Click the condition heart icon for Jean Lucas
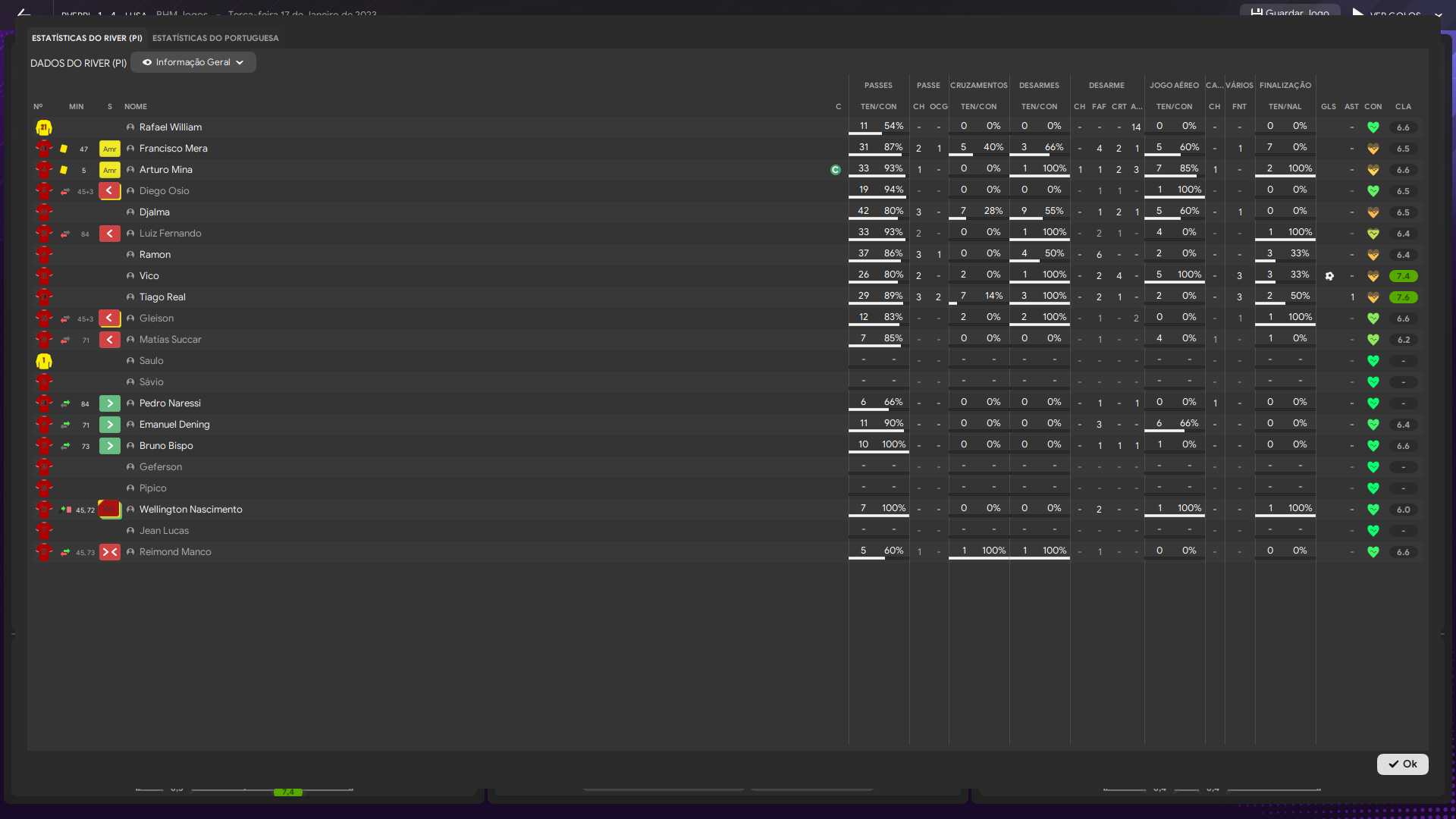This screenshot has width=1456, height=819. click(x=1373, y=531)
